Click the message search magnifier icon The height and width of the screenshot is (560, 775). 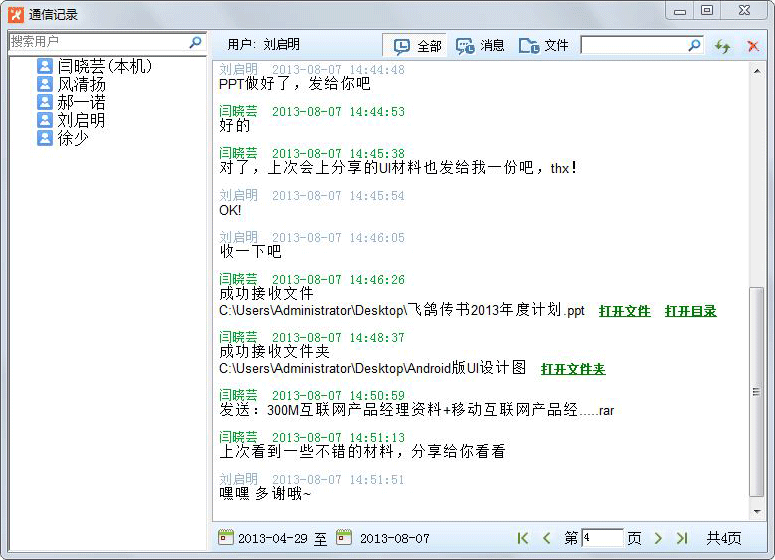(x=694, y=45)
